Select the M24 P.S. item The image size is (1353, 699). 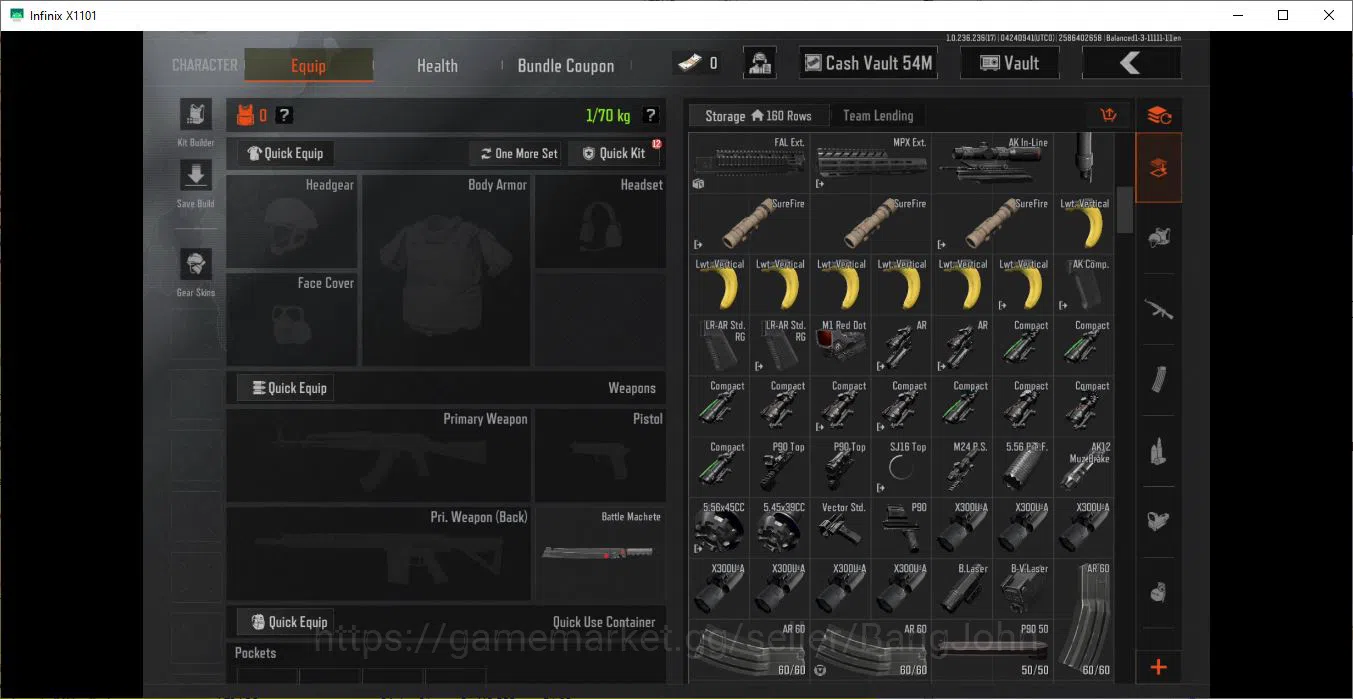[x=963, y=468]
